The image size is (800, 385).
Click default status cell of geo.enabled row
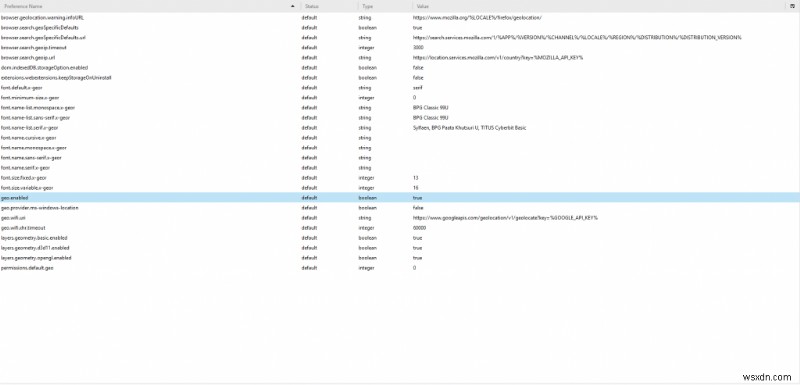point(309,197)
